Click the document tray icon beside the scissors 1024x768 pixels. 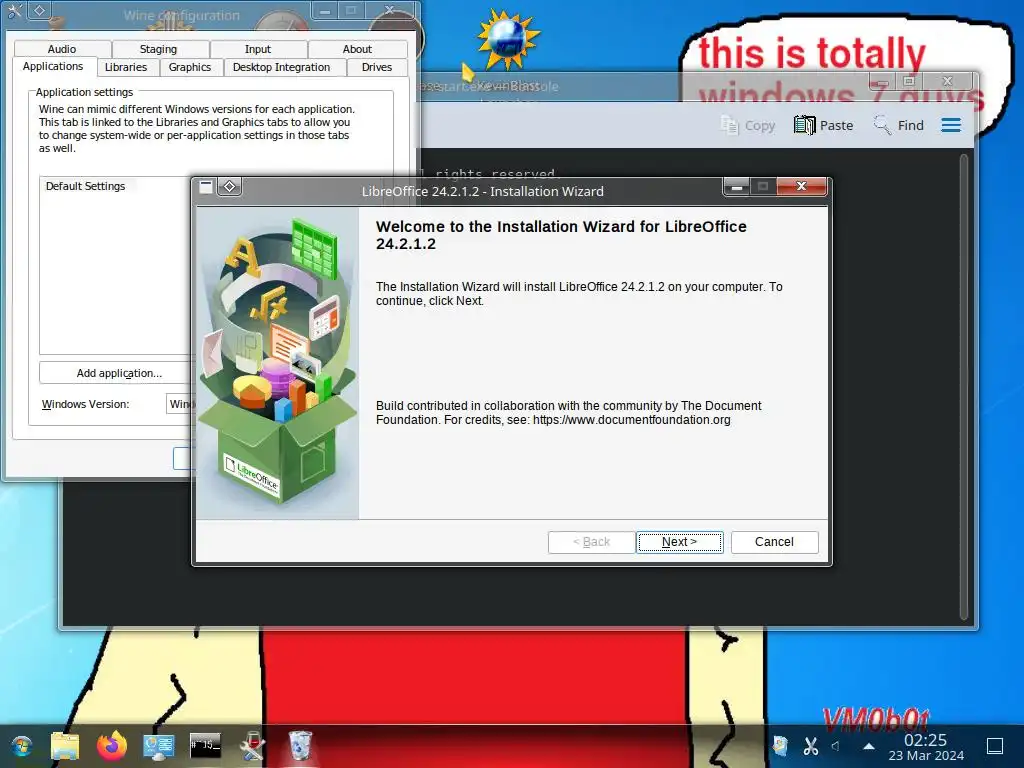780,746
